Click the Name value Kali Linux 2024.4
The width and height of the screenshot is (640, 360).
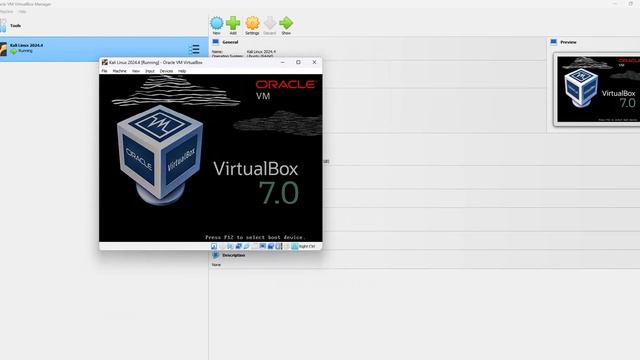click(261, 52)
